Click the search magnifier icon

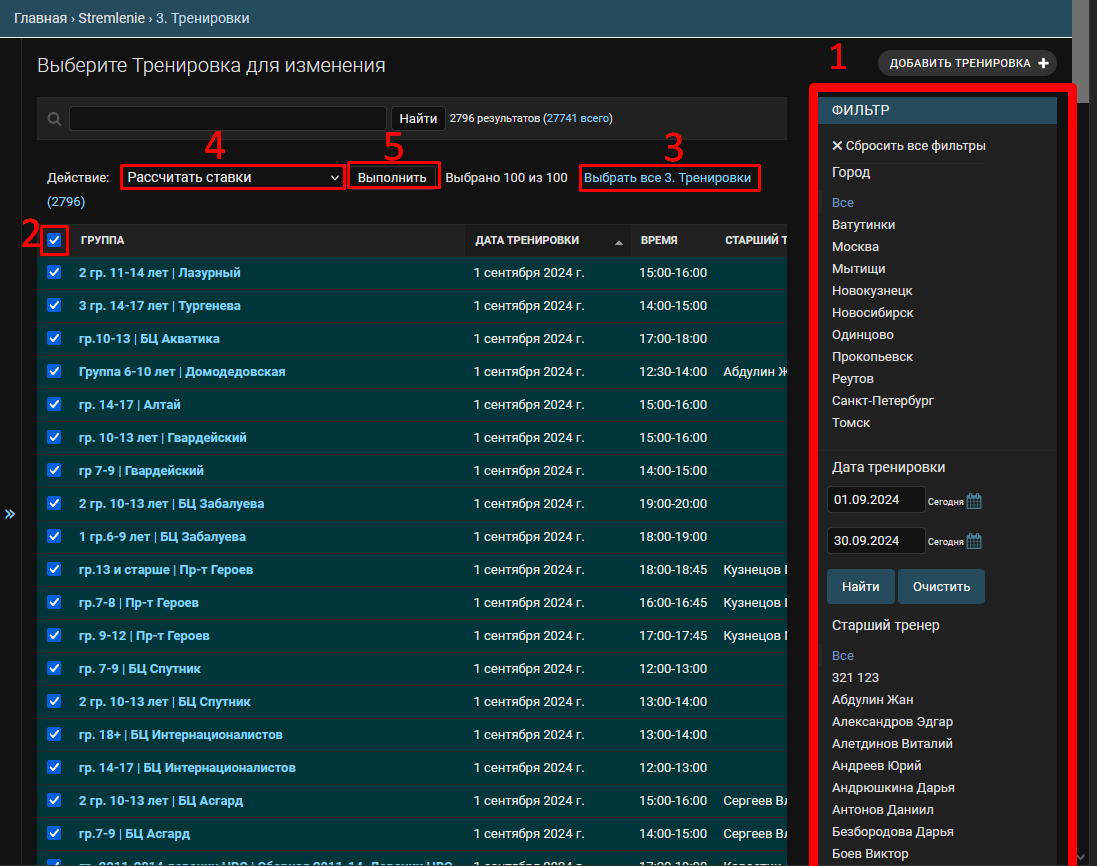(54, 119)
